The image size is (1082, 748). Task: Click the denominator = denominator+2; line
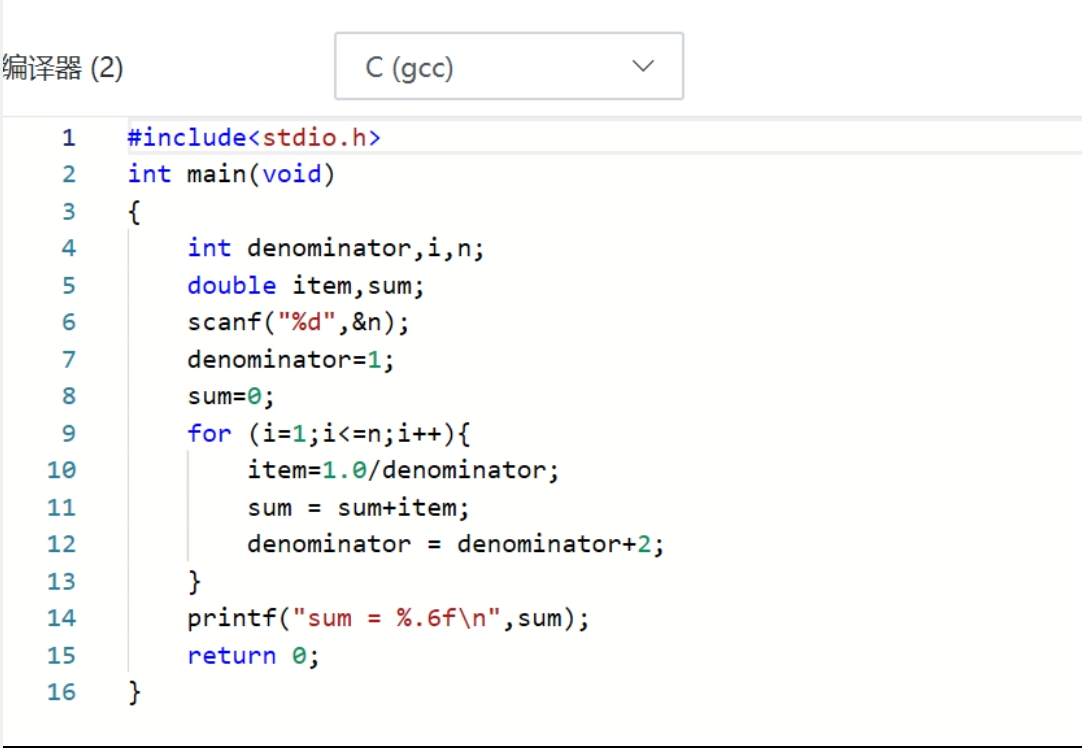455,544
